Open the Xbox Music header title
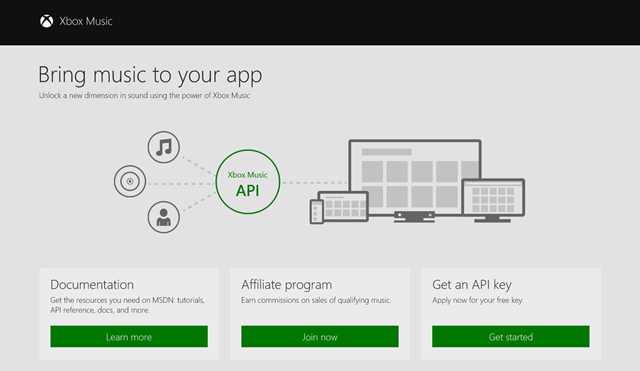Screen dimensions: 640x371 [x=86, y=21]
